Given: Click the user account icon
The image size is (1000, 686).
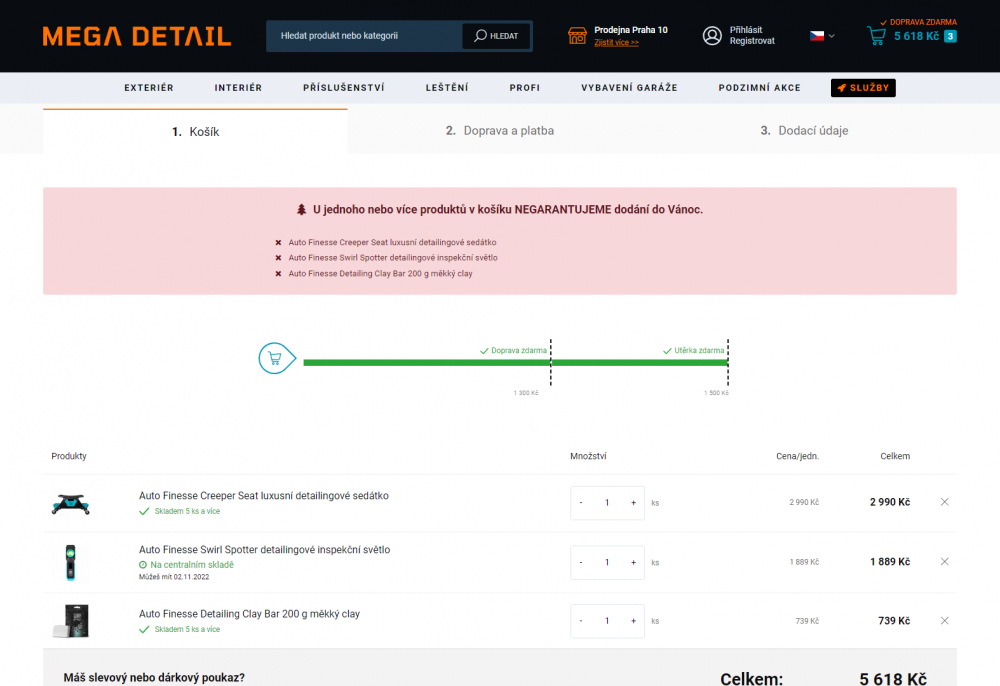Looking at the screenshot, I should click(x=712, y=36).
